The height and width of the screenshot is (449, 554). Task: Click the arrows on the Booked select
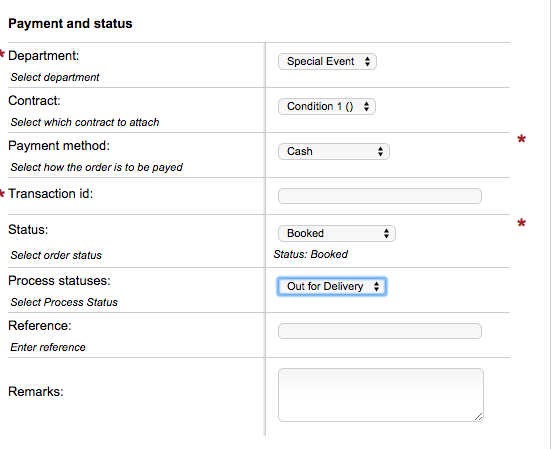[386, 234]
